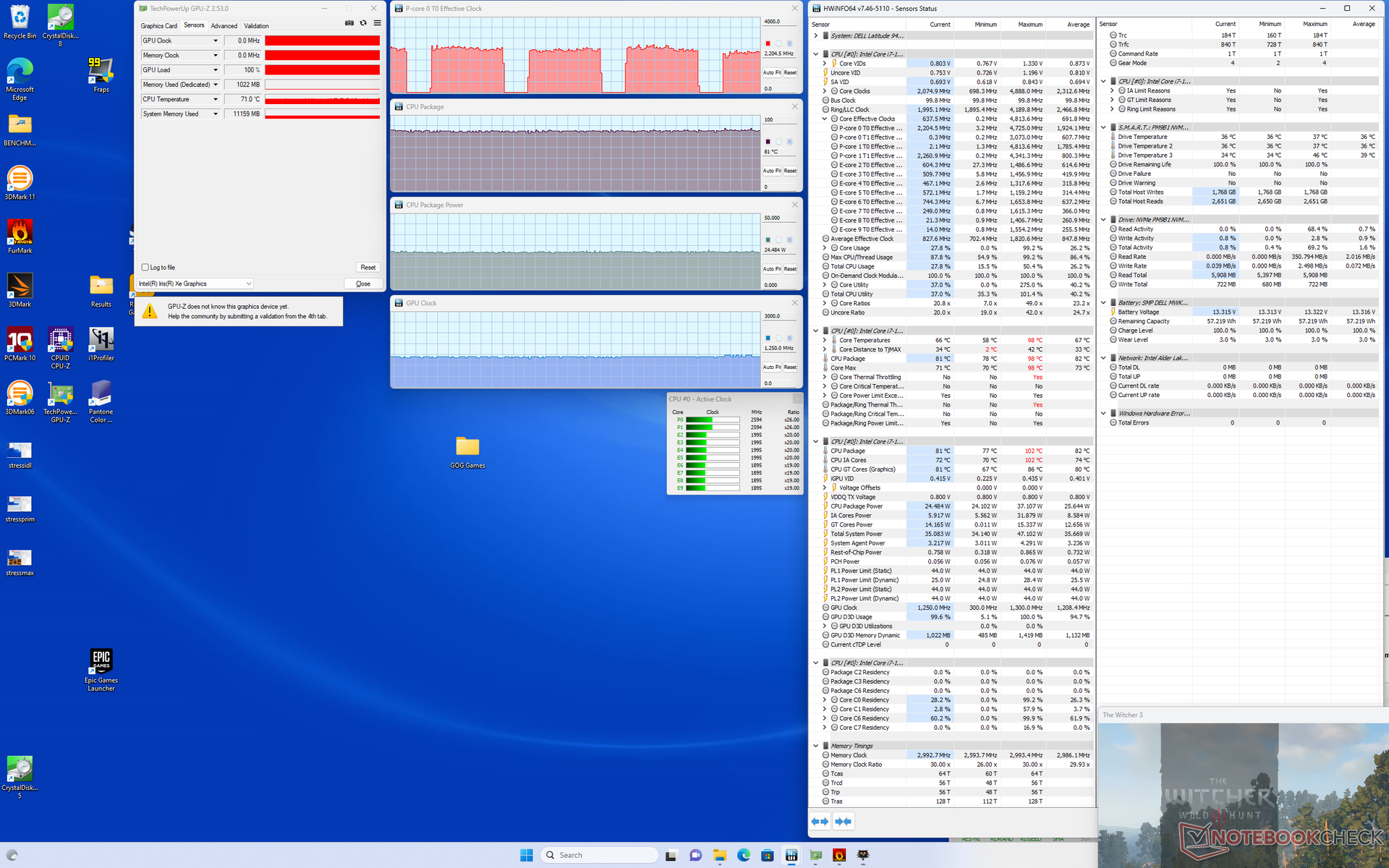Open the GPU-Z hamburger menu

(377, 23)
